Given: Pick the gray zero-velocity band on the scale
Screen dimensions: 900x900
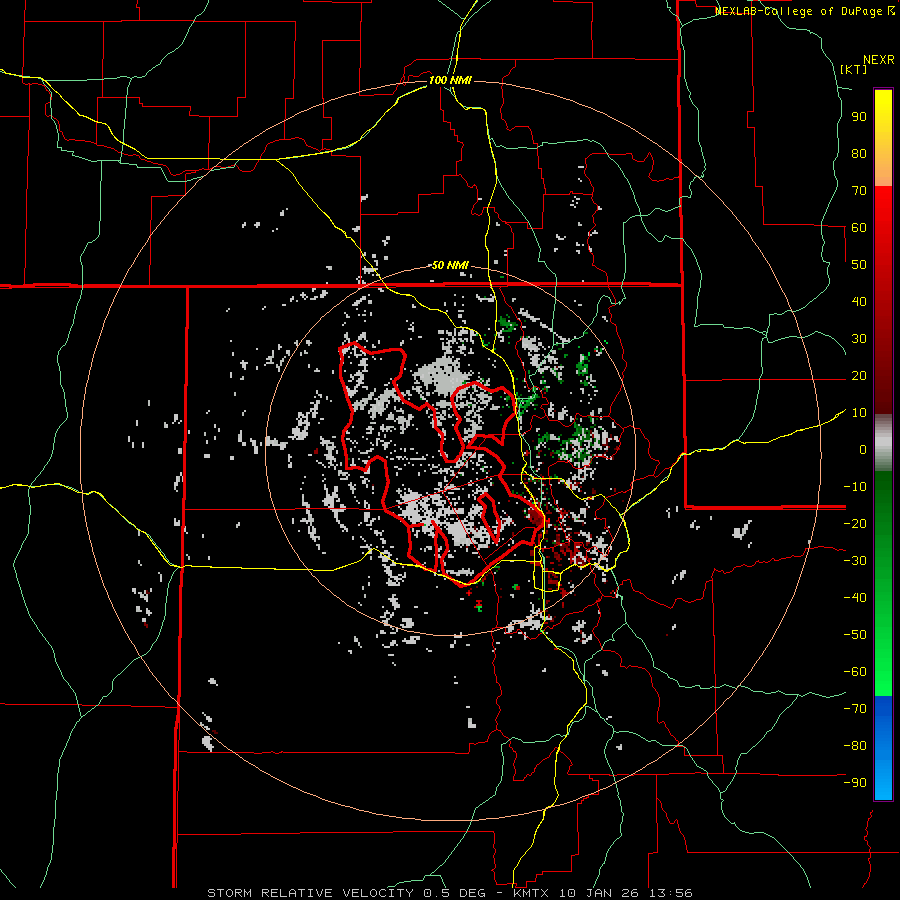Looking at the screenshot, I should [x=883, y=443].
